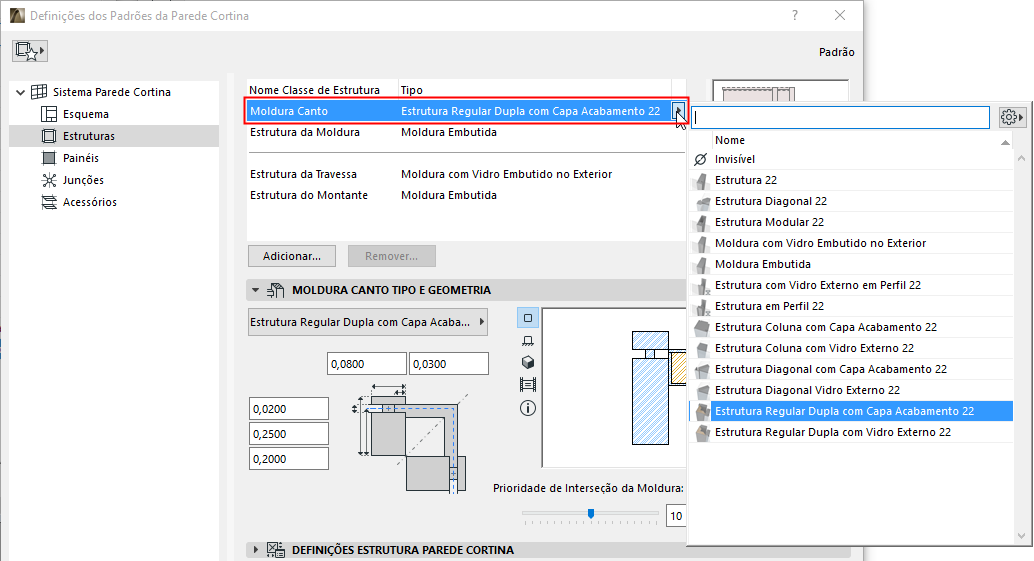Click the 0,2500 dimension field

[x=289, y=434]
